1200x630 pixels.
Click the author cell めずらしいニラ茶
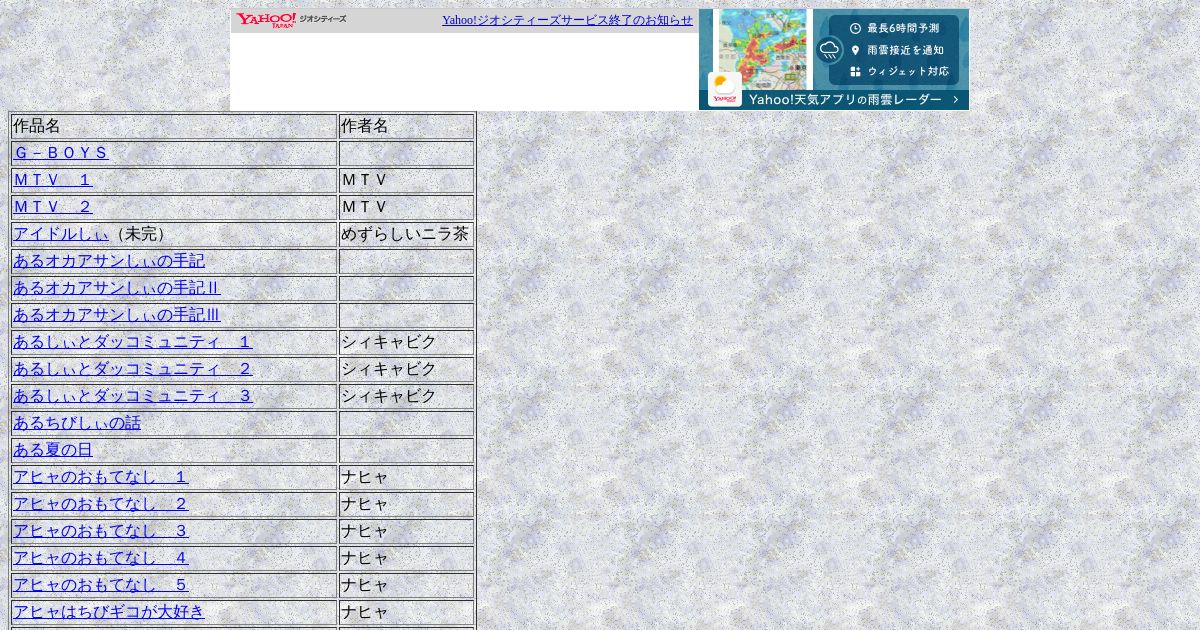pos(405,234)
